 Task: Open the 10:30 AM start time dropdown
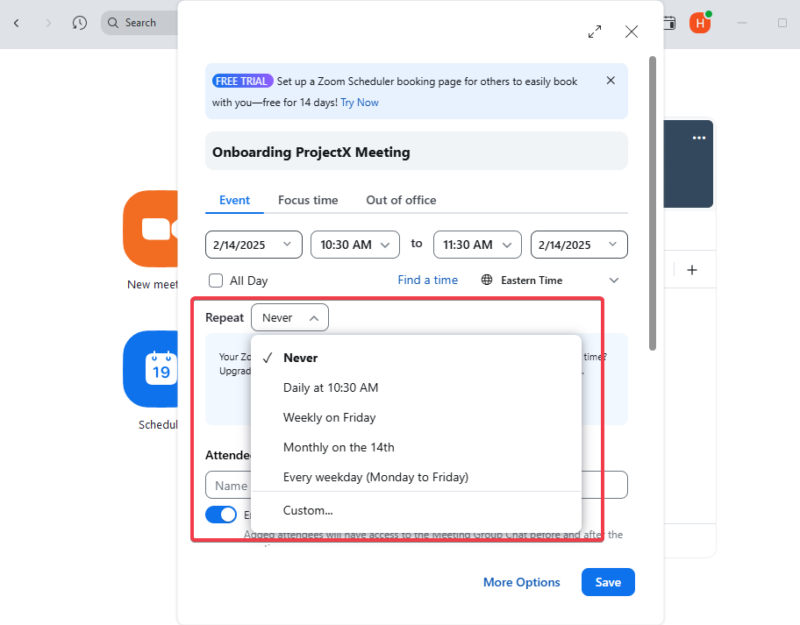pyautogui.click(x=355, y=244)
